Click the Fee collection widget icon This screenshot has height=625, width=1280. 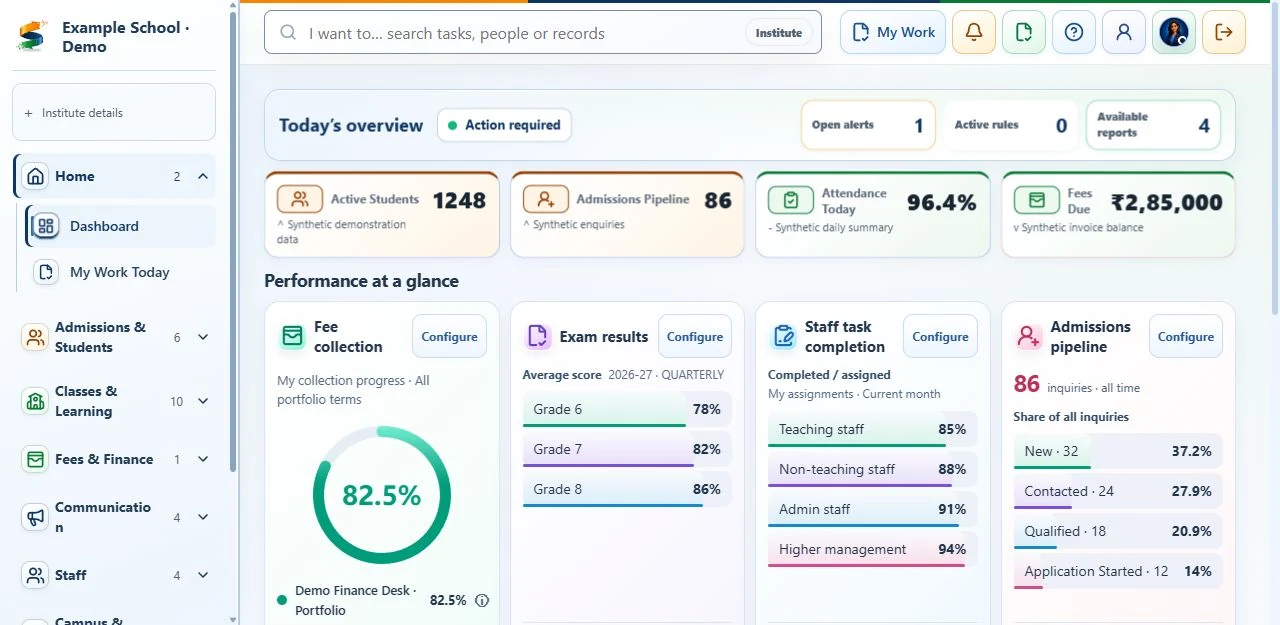292,336
